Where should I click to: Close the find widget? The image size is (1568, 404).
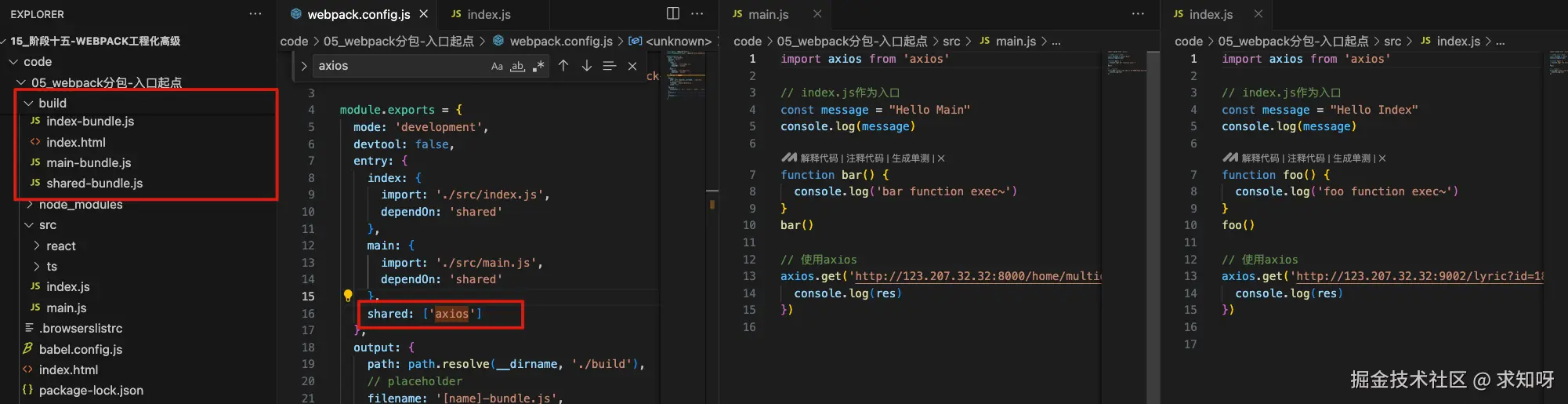(632, 66)
